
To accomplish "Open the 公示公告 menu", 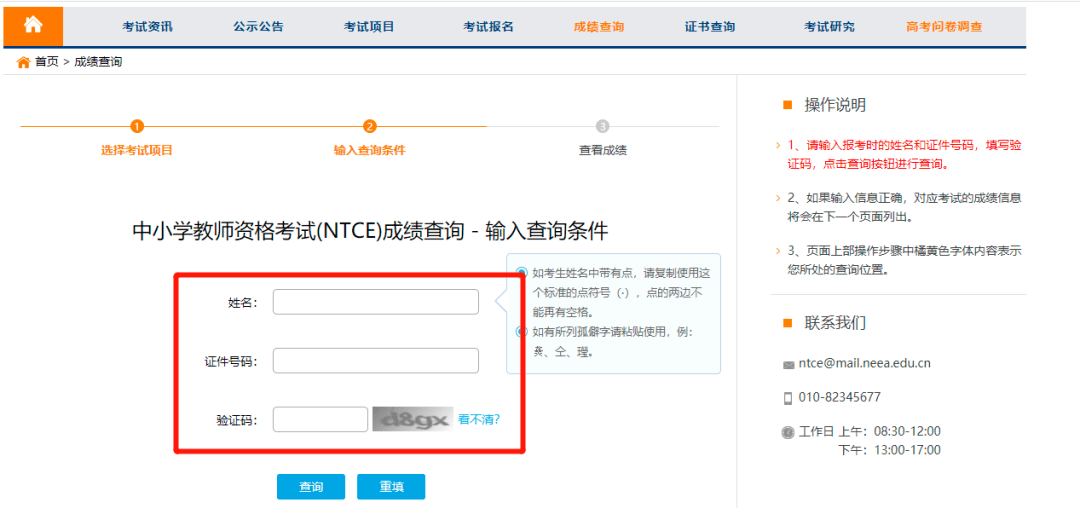I will tap(258, 27).
